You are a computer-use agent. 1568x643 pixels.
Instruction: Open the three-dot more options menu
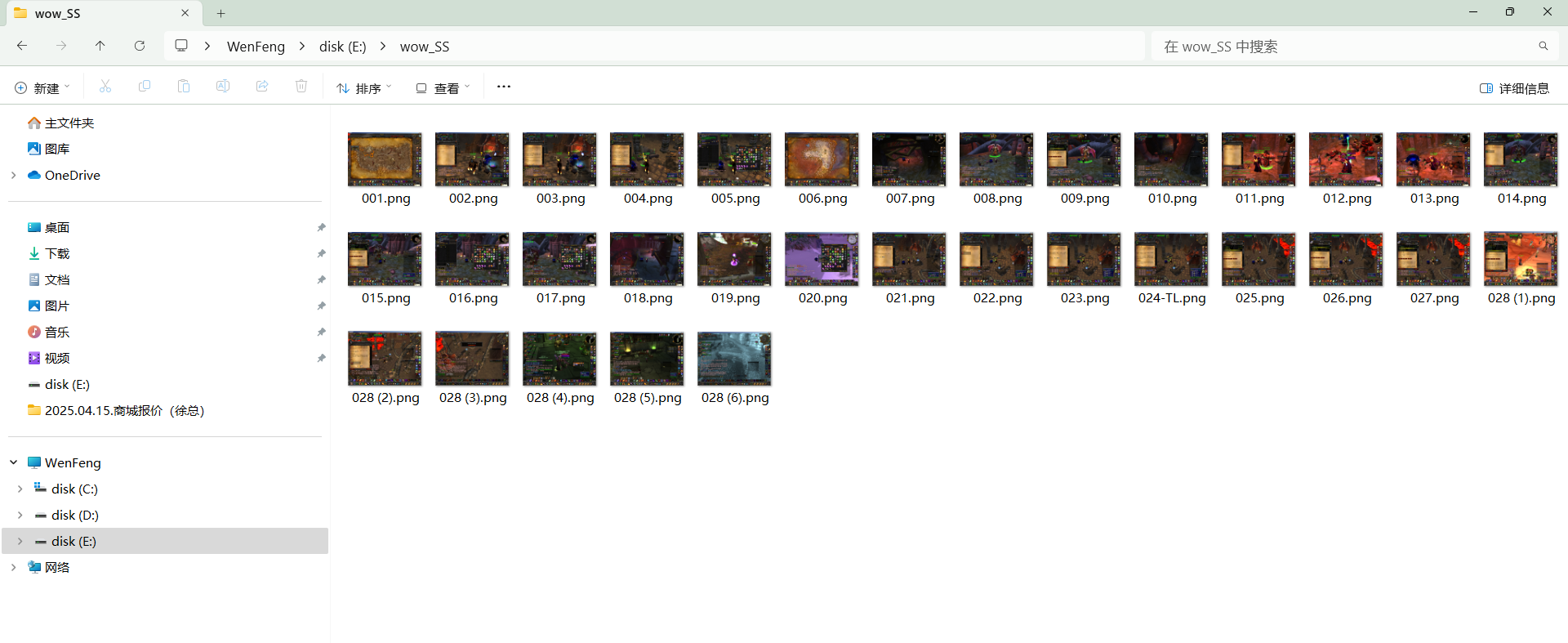click(x=504, y=87)
